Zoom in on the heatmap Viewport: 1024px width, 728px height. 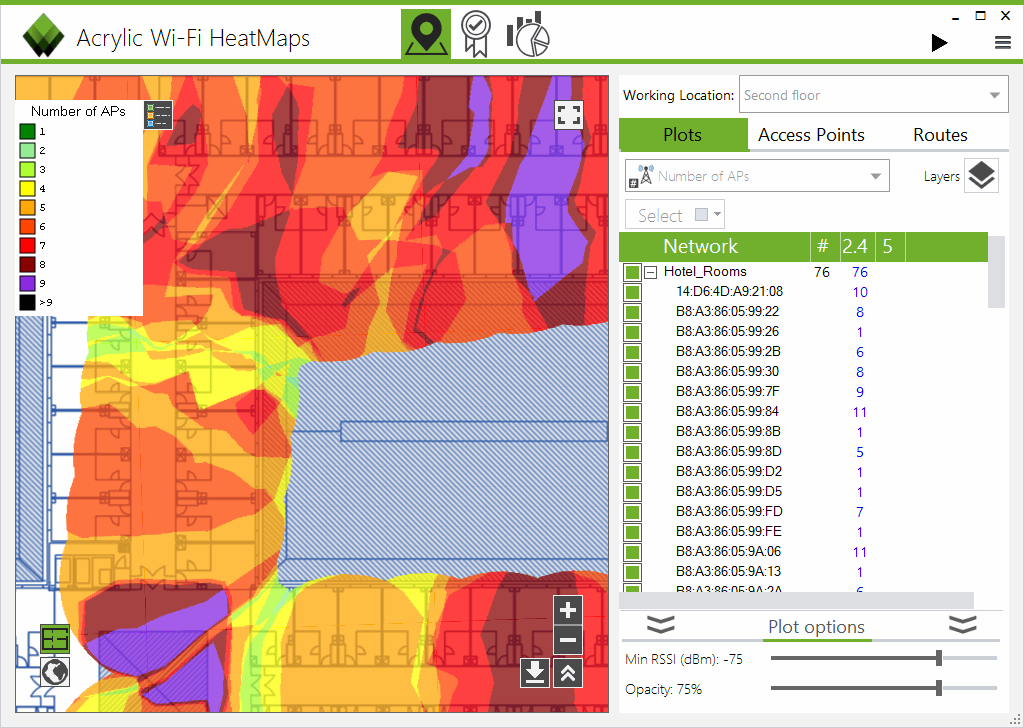point(568,610)
